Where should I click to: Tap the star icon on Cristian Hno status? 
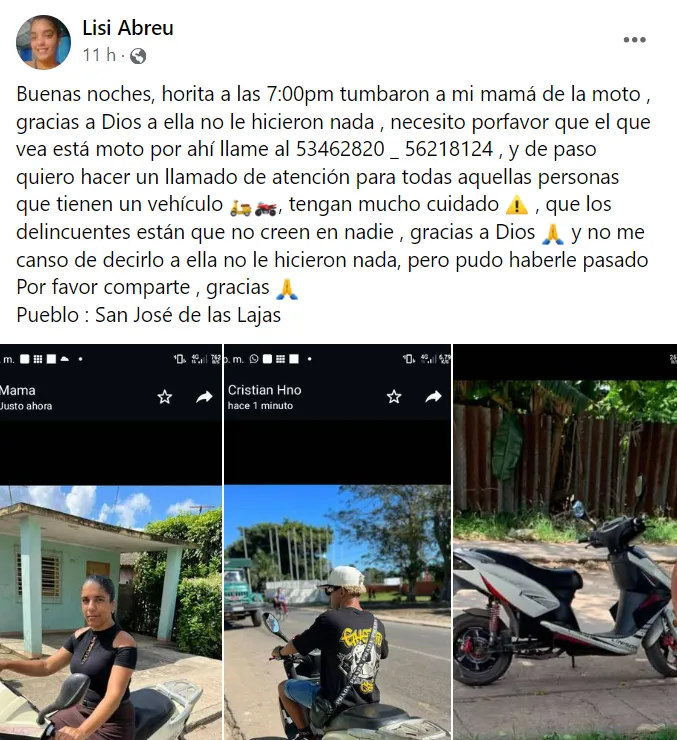pyautogui.click(x=394, y=396)
